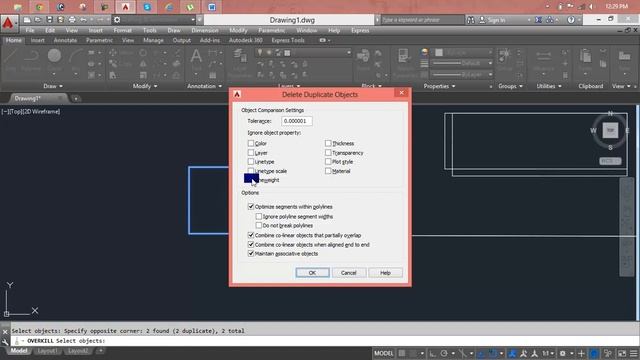
Task: Switch to the Layout1 tab
Action: point(47,351)
